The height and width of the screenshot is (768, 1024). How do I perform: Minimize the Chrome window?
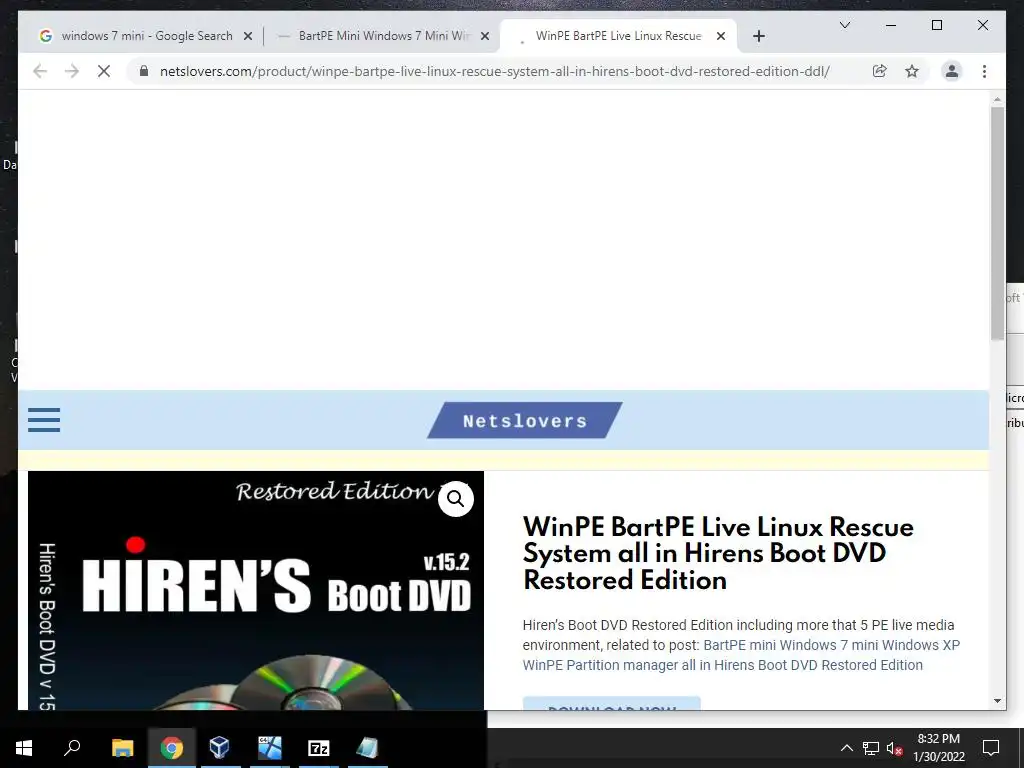(891, 25)
